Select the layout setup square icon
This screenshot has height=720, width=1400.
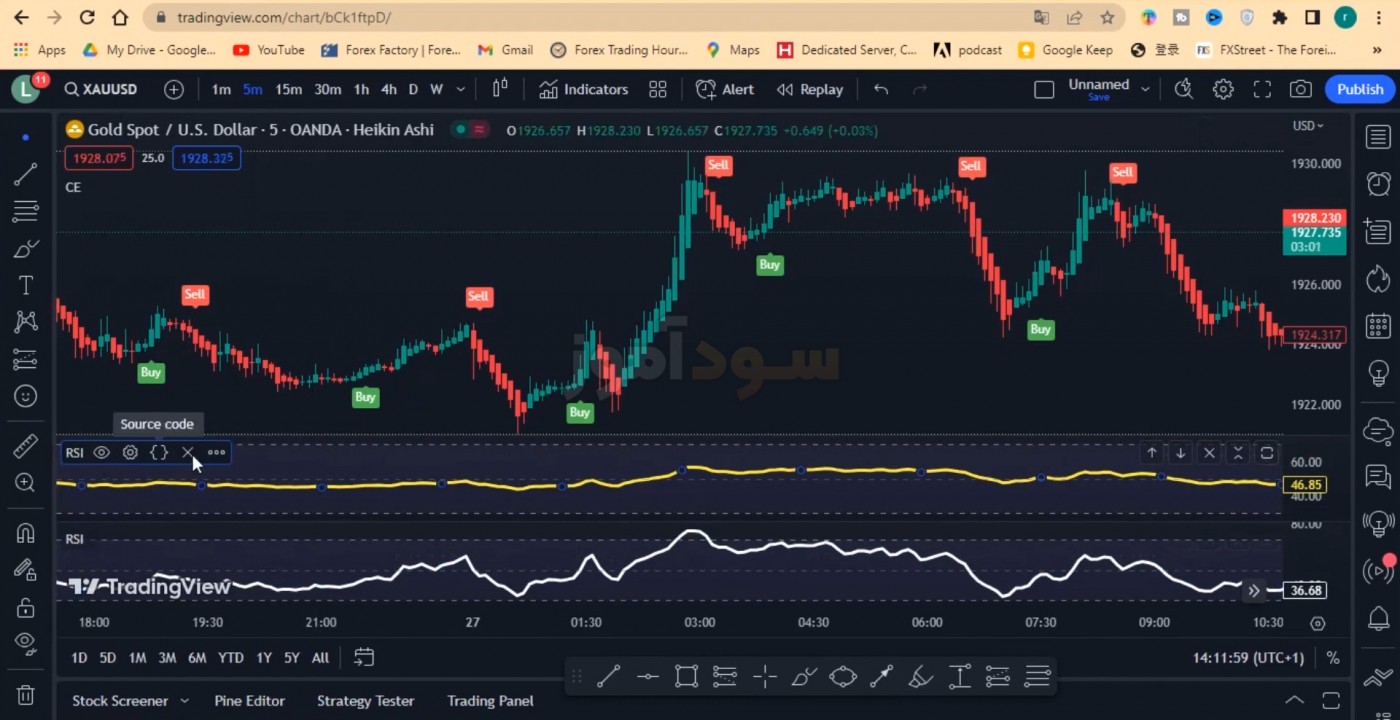(1044, 89)
